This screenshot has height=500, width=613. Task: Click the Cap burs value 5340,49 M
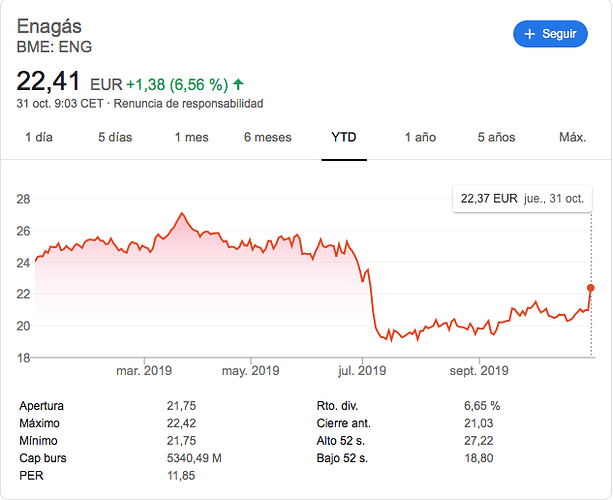(x=194, y=458)
